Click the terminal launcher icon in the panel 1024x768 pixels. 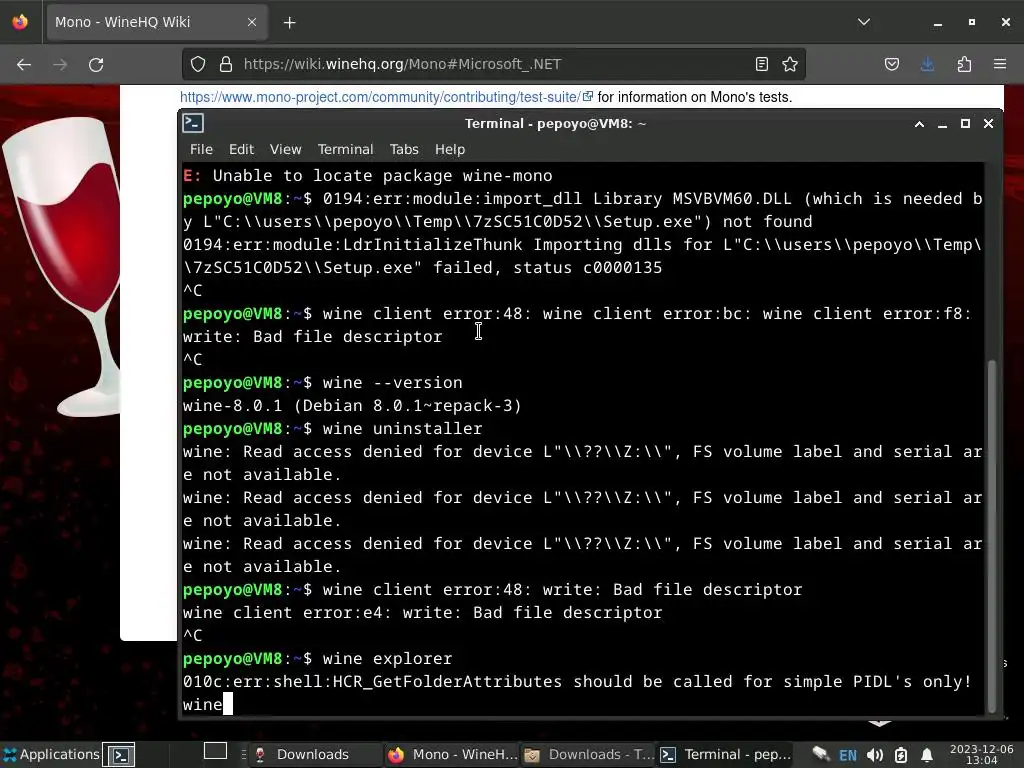[121, 755]
